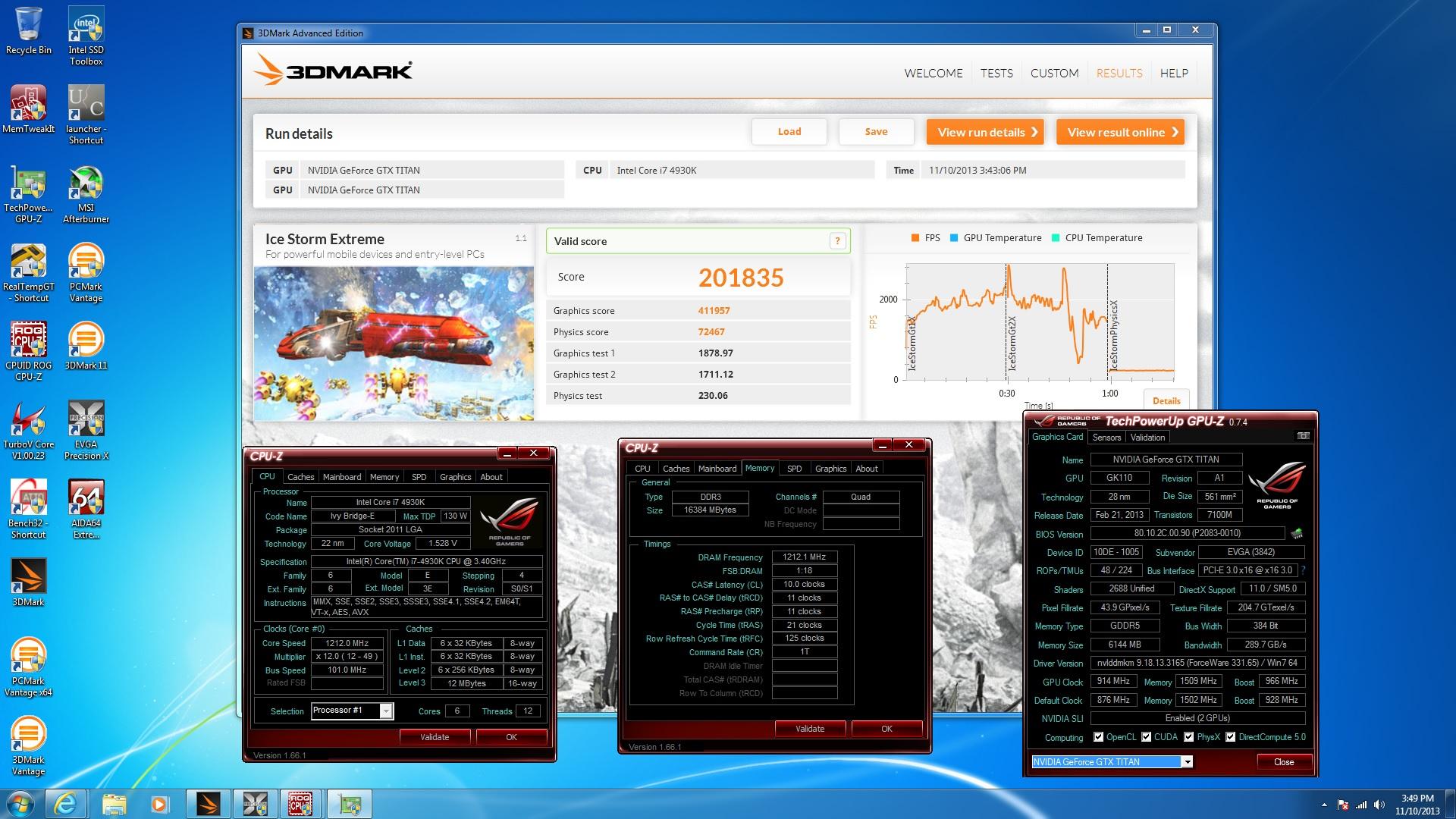Click Save button in Run details

point(876,132)
